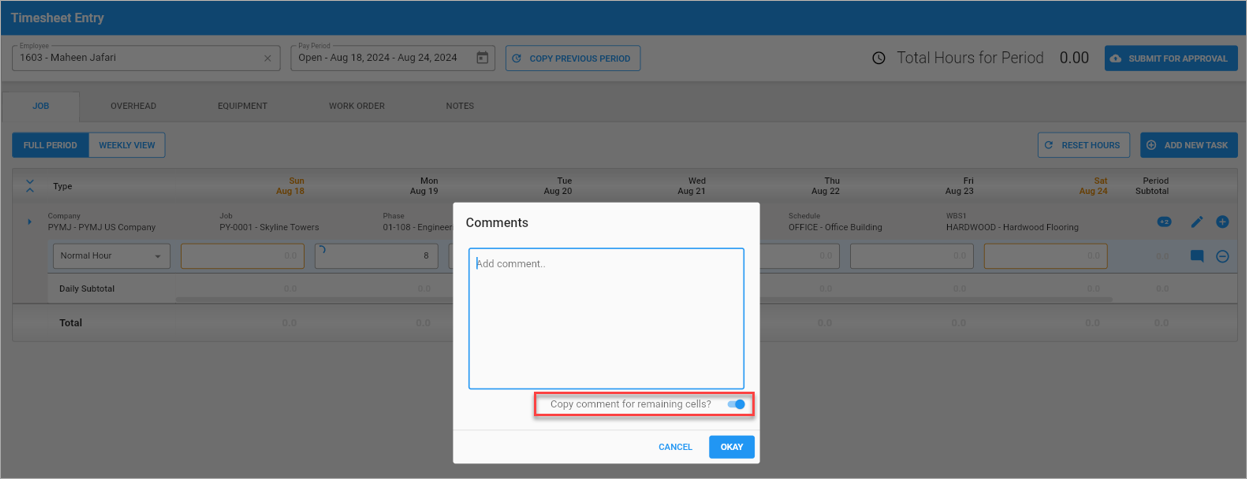The height and width of the screenshot is (479, 1247).
Task: Click the Total Hours for Period value 0.00
Action: pos(1074,58)
